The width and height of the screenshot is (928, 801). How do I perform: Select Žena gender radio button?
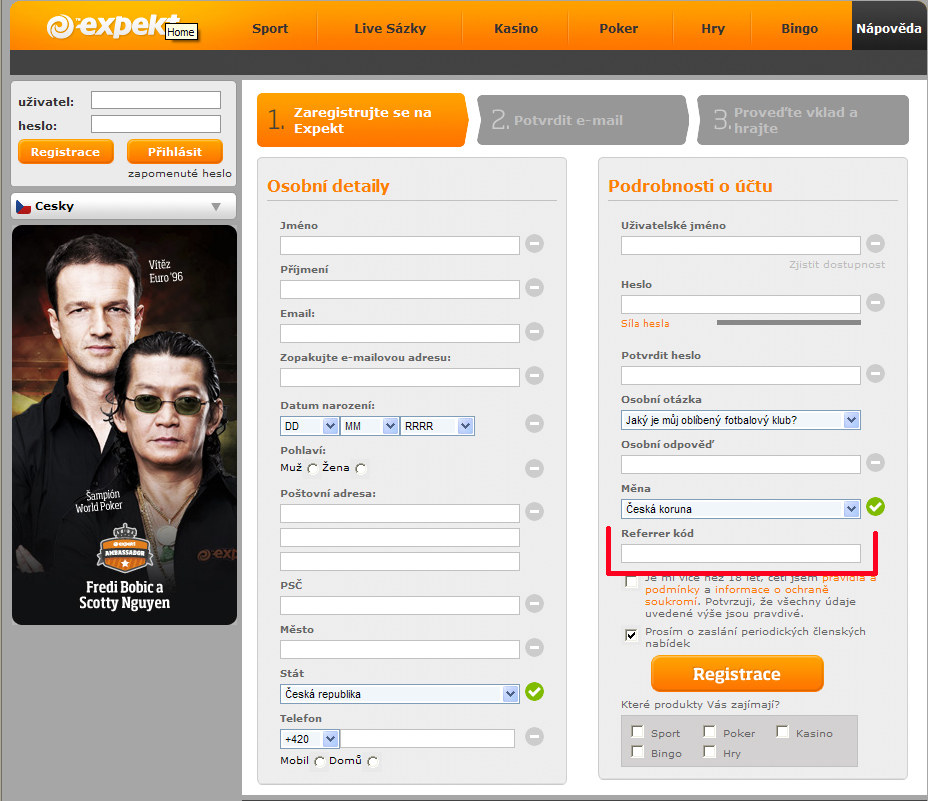coord(360,469)
